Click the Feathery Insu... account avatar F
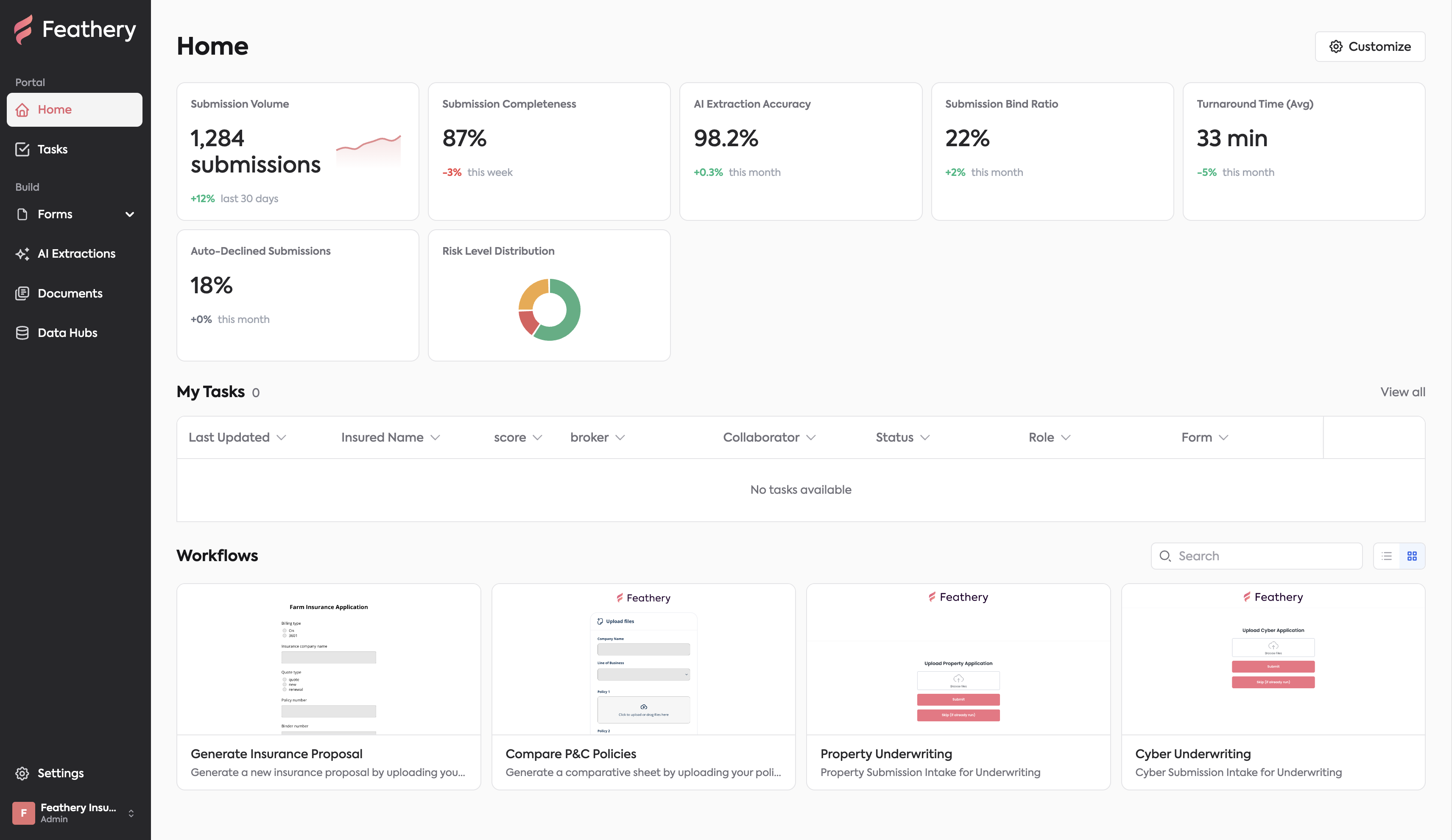This screenshot has height=840, width=1452. tap(24, 813)
